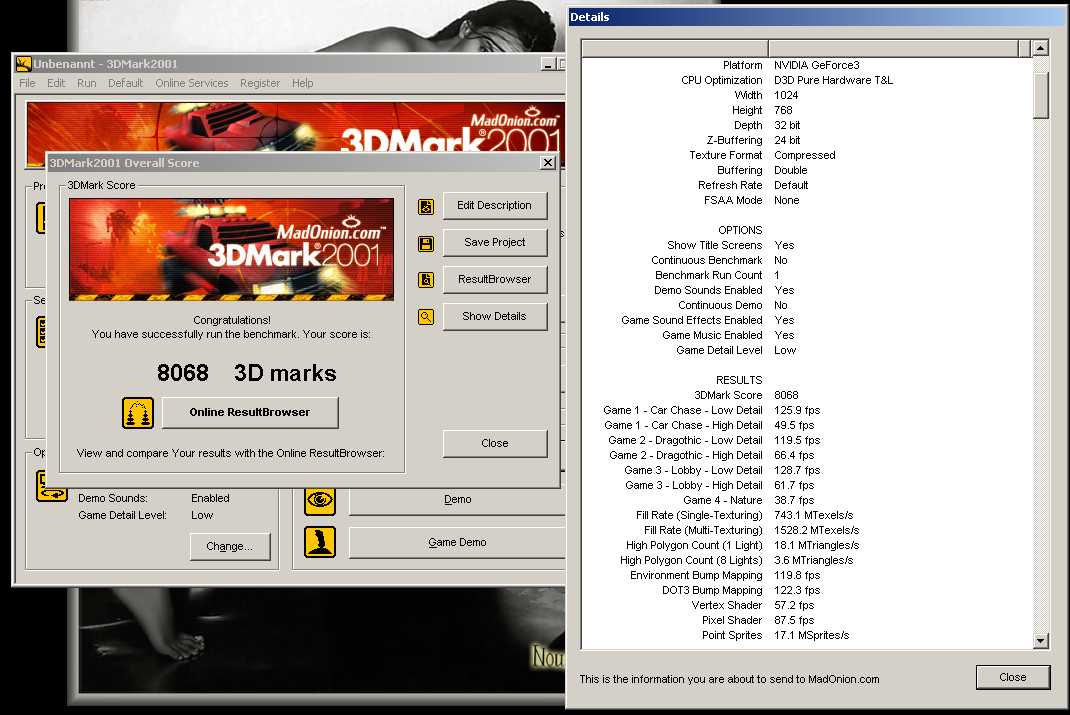Viewport: 1070px width, 715px height.
Task: Click 'High Polygon Count (8 Lights)' label
Action: pyautogui.click(x=691, y=560)
